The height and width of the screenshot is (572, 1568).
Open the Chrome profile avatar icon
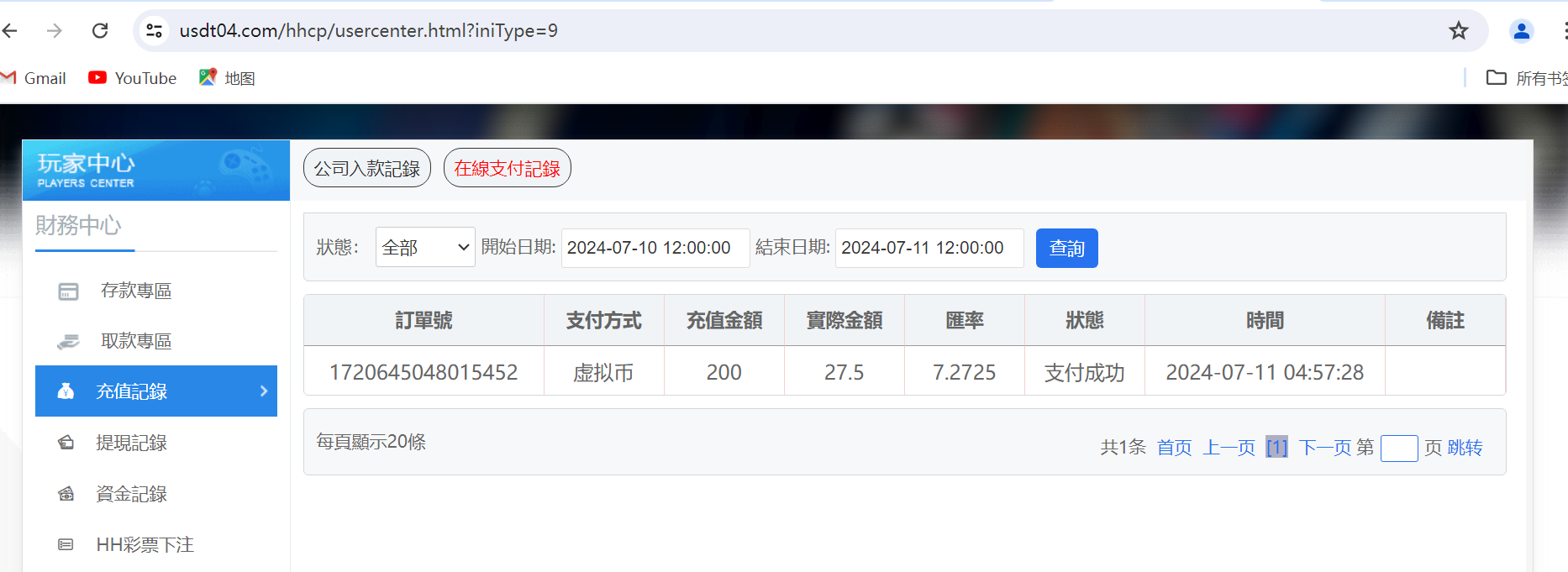(1522, 31)
